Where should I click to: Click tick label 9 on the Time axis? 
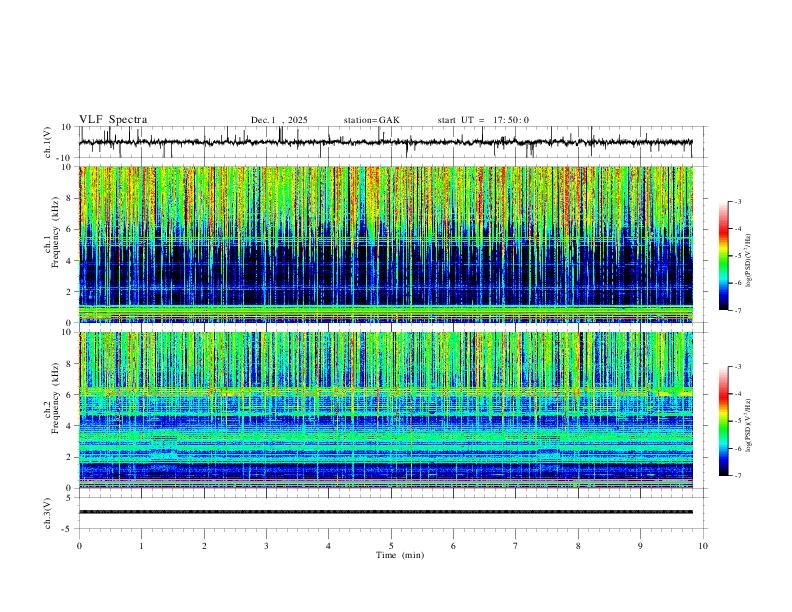coord(640,546)
